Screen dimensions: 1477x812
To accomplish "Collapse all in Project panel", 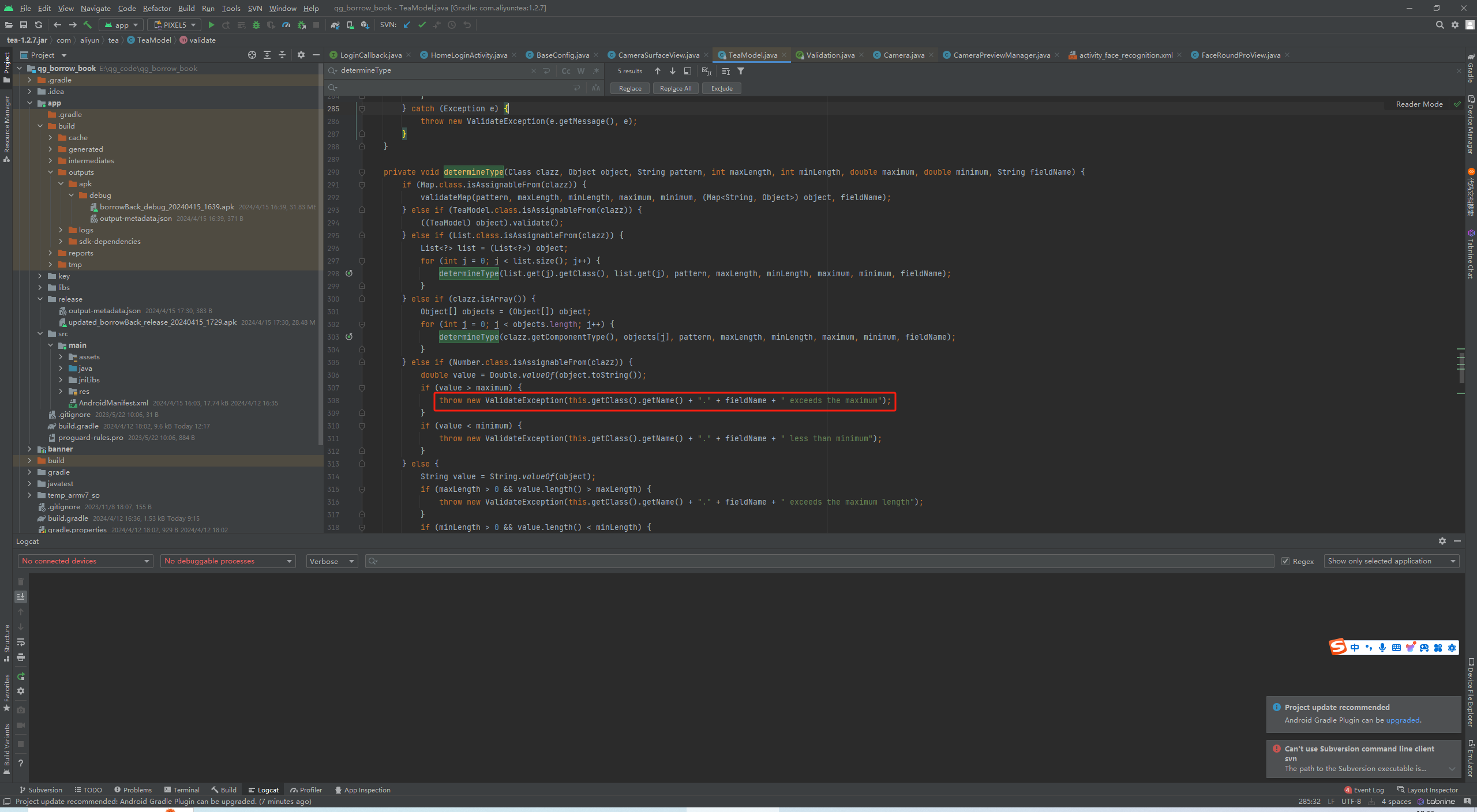I will pos(282,55).
